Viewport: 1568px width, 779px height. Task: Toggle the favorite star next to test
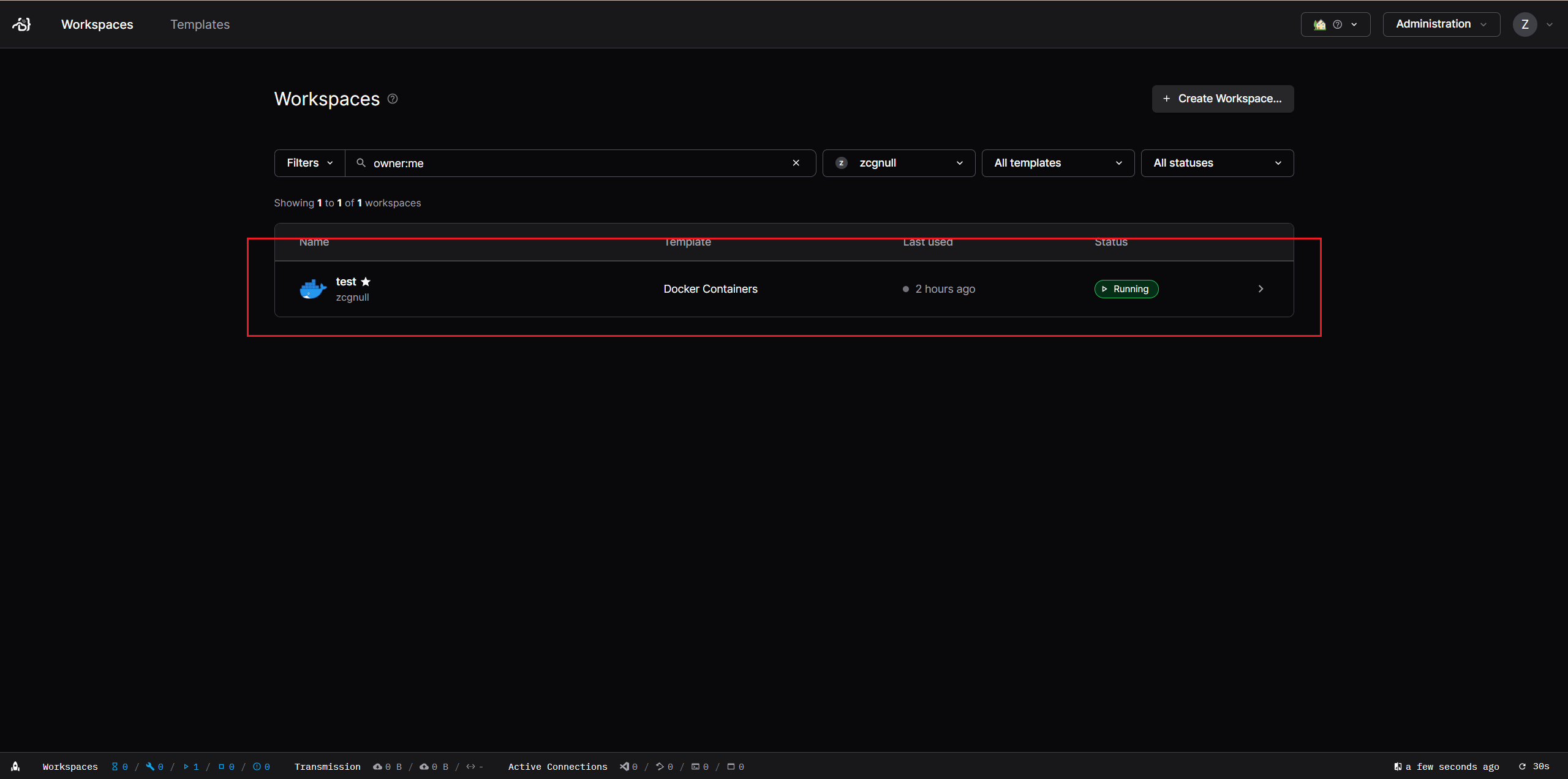pos(366,282)
